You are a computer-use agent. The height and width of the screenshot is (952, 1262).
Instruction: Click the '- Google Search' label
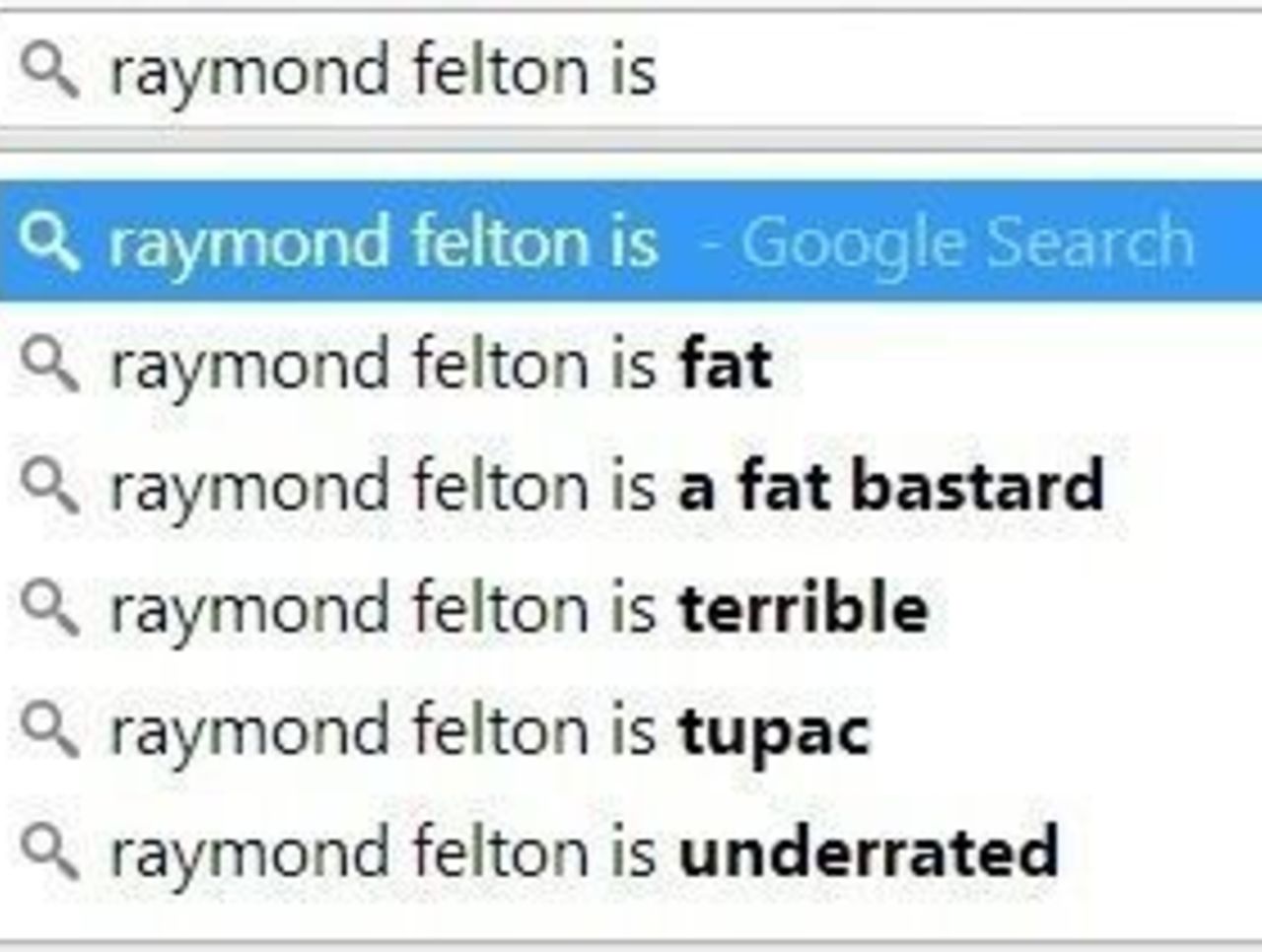[946, 242]
